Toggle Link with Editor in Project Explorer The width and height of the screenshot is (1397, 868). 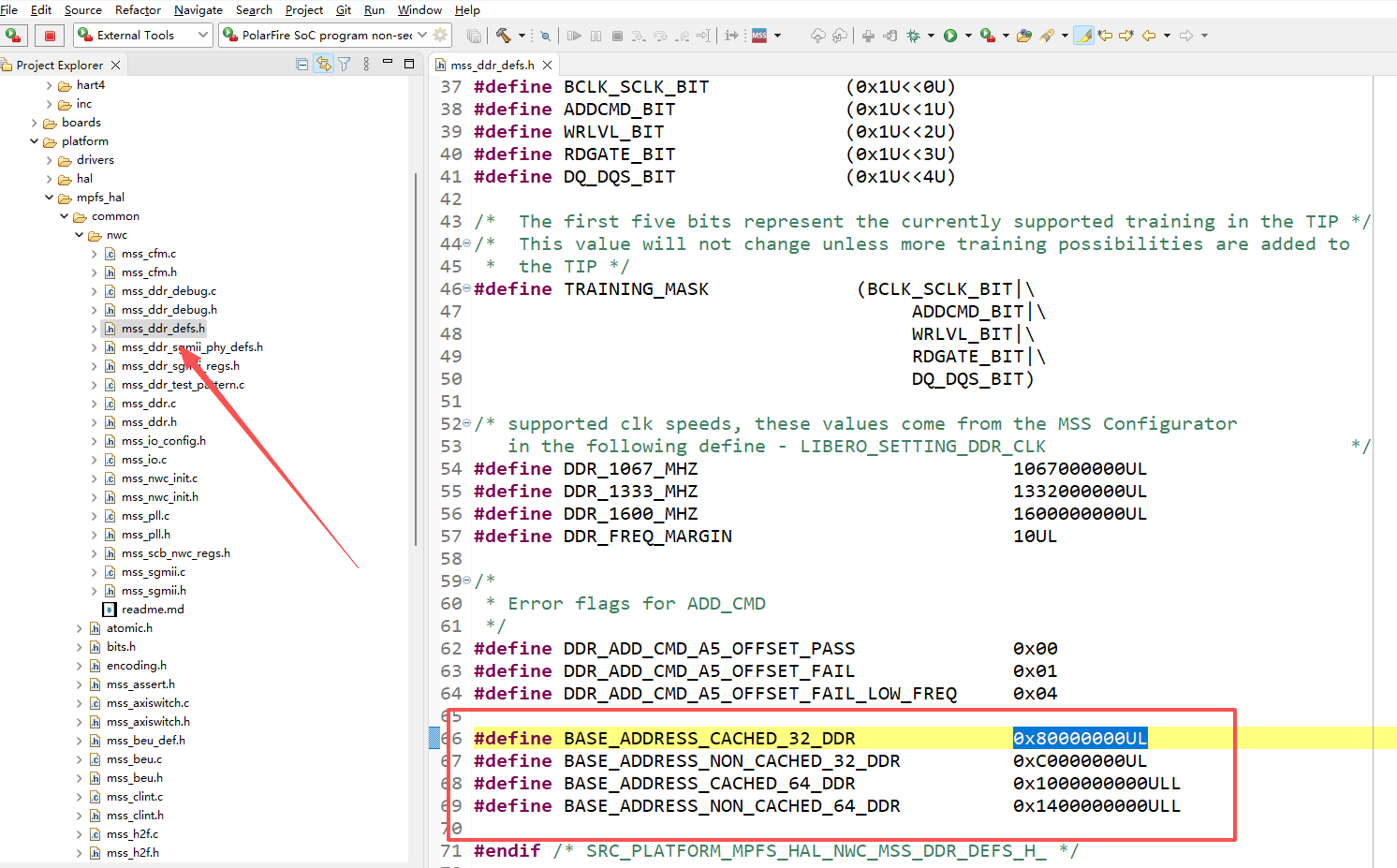pyautogui.click(x=323, y=64)
